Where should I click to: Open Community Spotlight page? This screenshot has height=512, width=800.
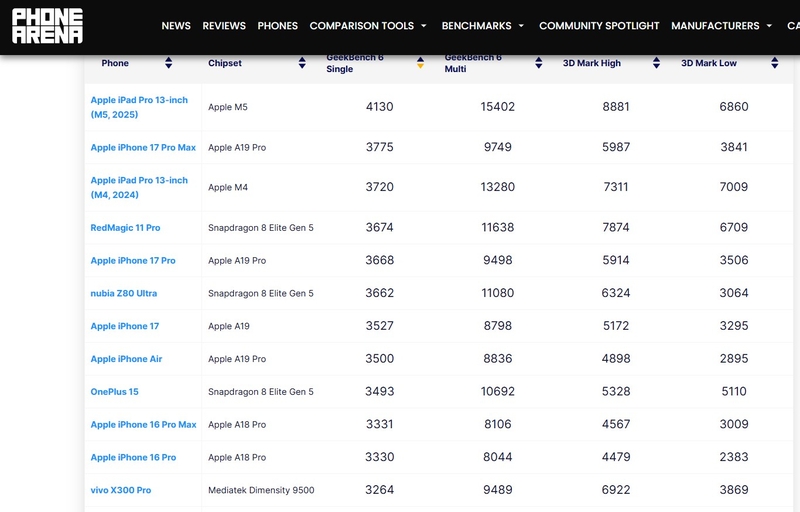click(x=599, y=25)
